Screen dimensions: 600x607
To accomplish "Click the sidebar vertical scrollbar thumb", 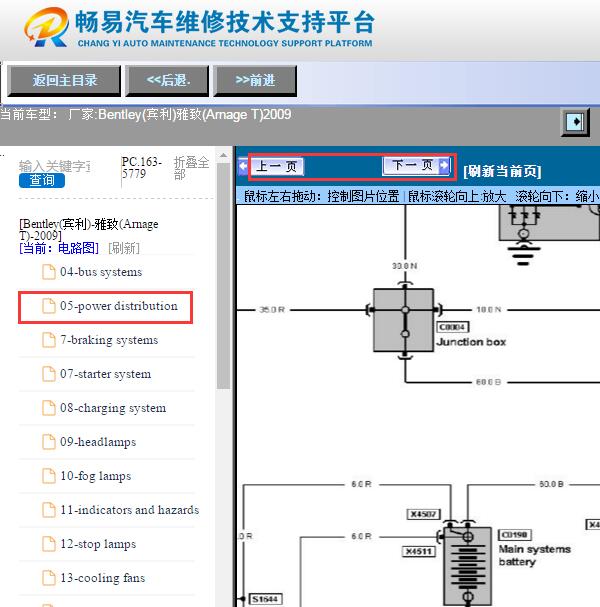I will (x=223, y=276).
